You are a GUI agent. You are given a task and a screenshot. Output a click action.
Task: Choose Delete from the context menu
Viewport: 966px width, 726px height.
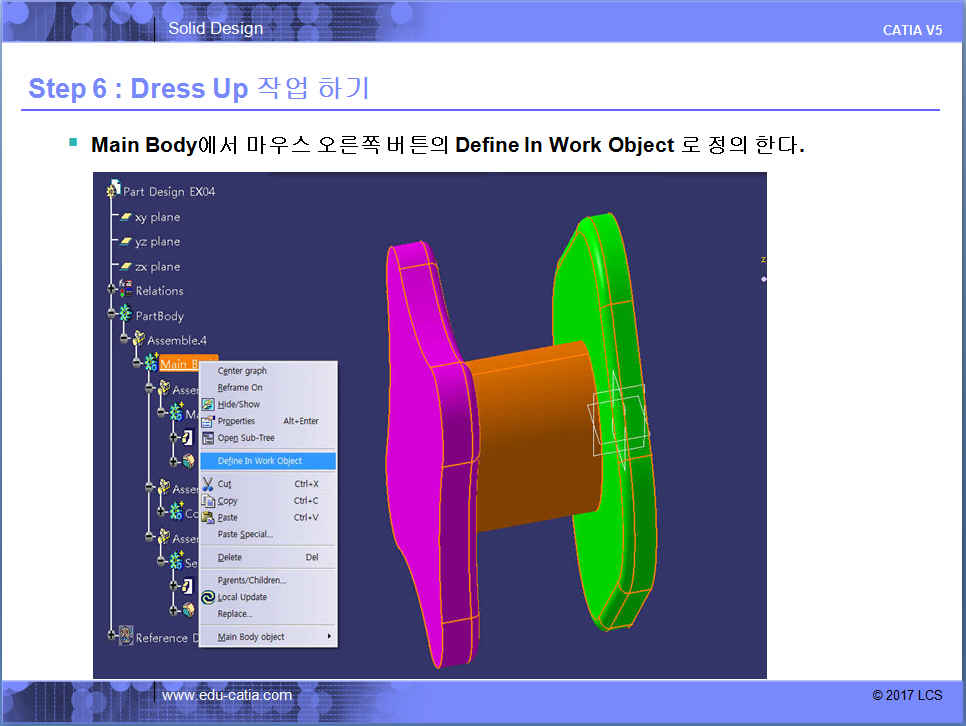(230, 557)
